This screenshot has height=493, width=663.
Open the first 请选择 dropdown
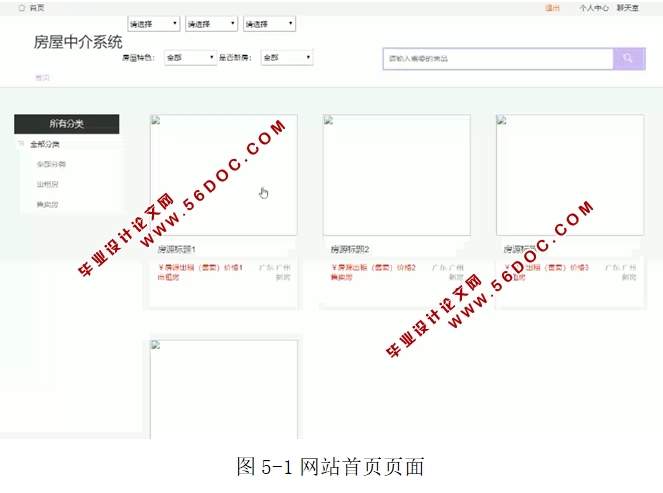click(x=154, y=23)
